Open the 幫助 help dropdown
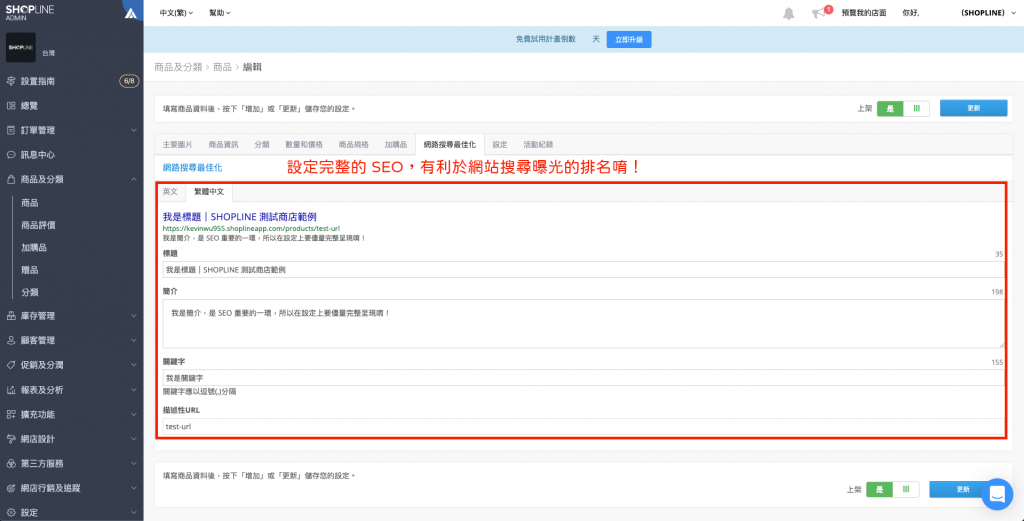 [x=220, y=13]
